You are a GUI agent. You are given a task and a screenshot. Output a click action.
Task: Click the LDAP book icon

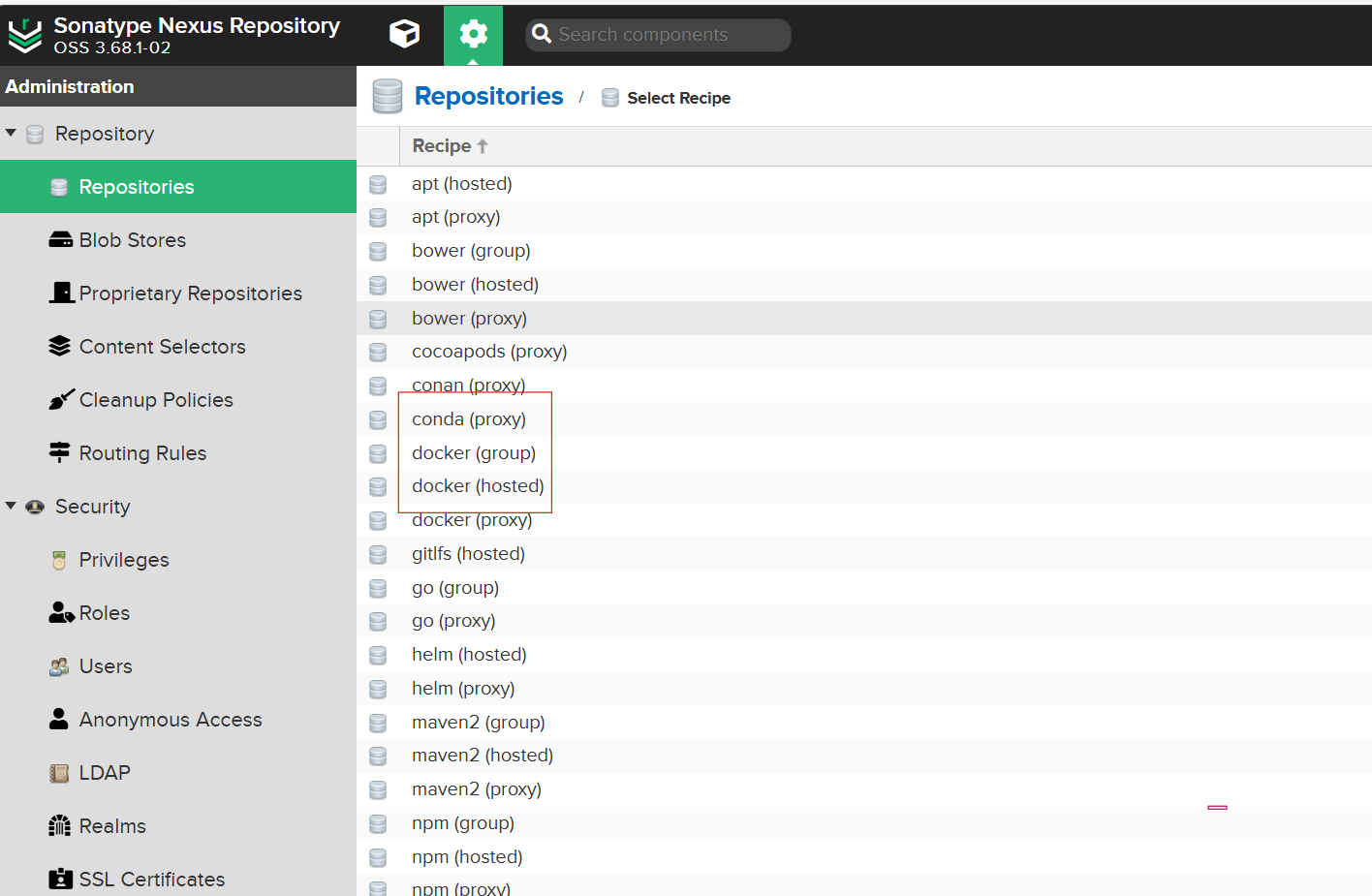point(59,773)
